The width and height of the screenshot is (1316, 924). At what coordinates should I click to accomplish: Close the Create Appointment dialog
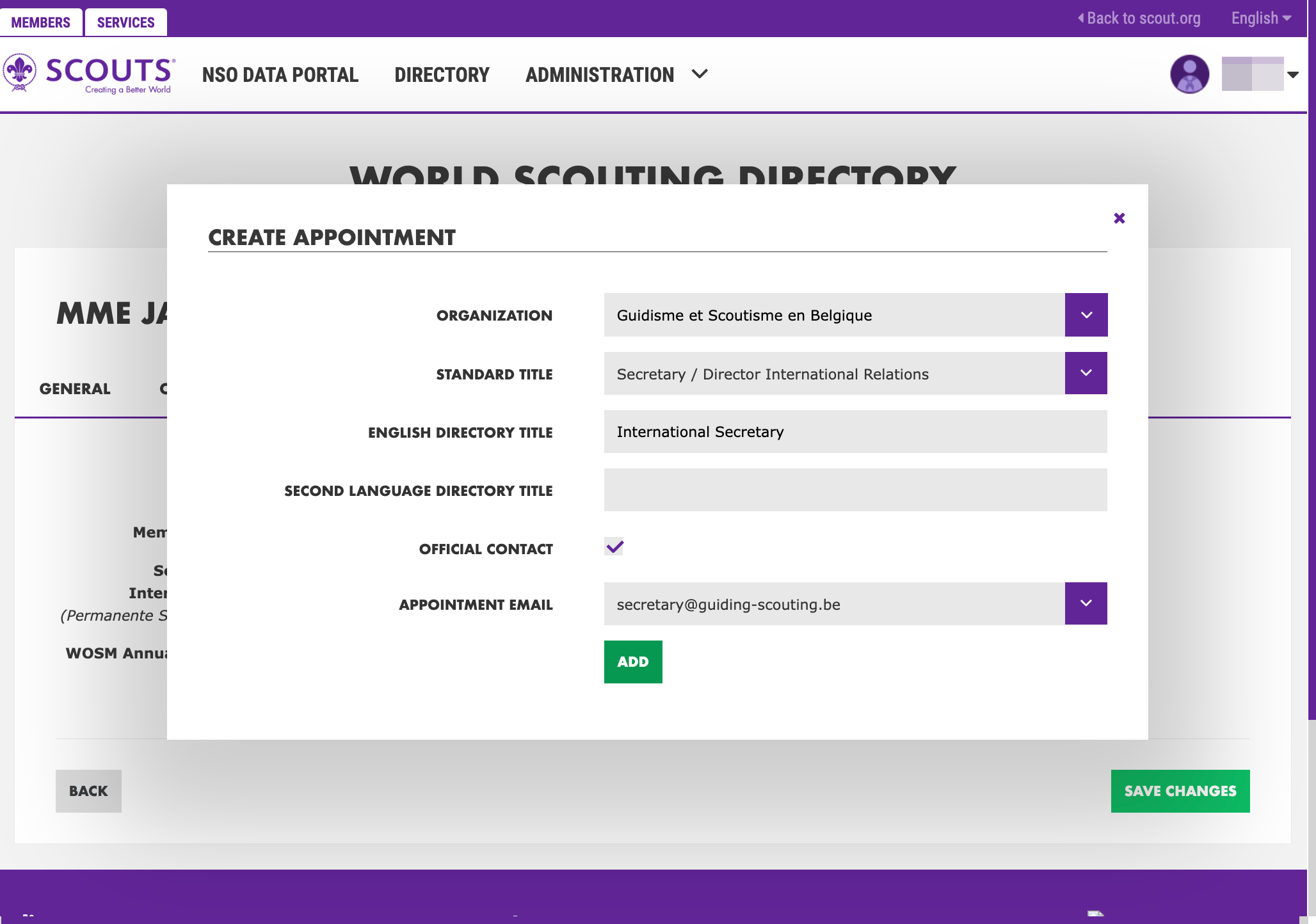[x=1119, y=218]
